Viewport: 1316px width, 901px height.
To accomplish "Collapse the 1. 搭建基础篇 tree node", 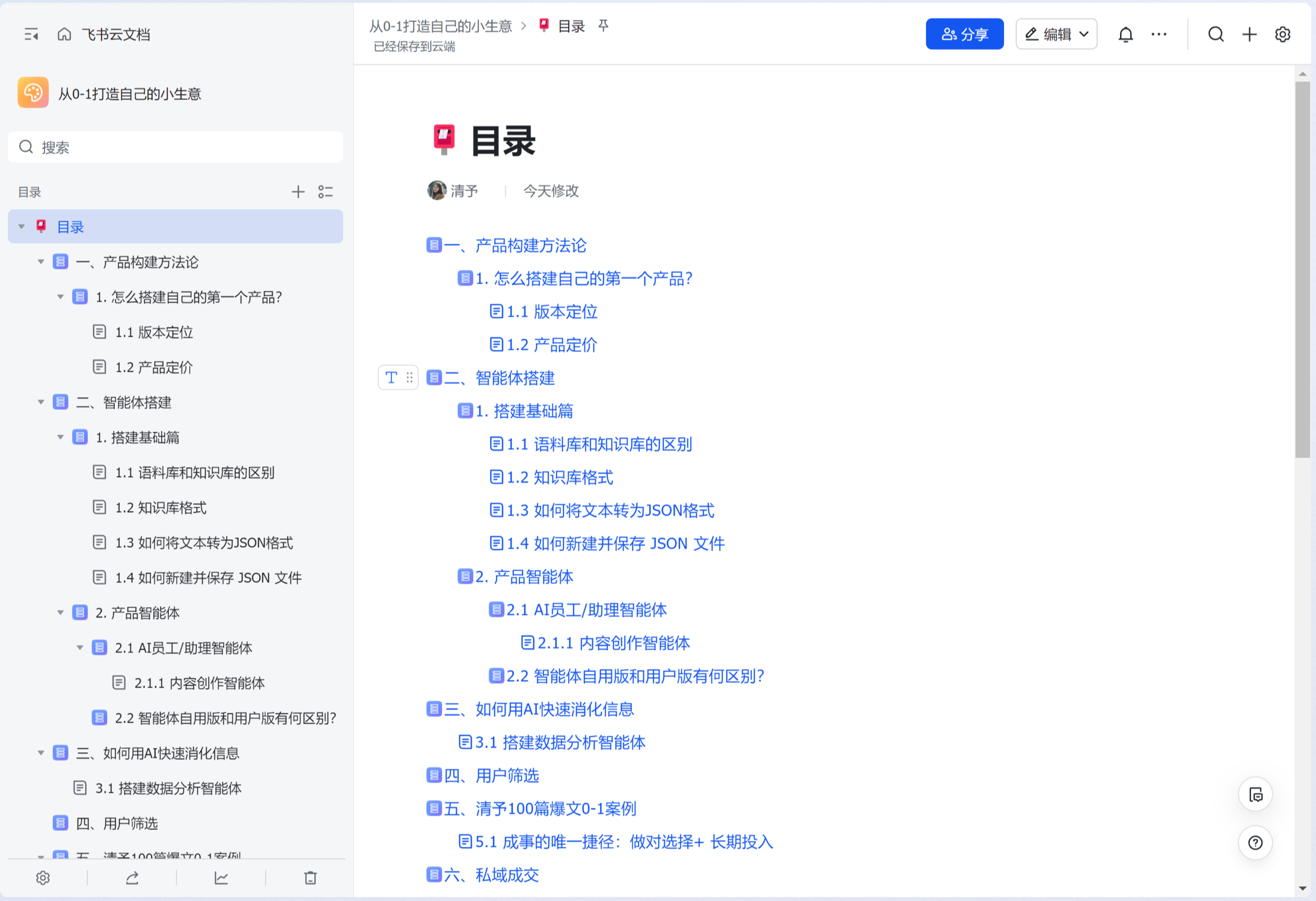I will click(x=60, y=437).
